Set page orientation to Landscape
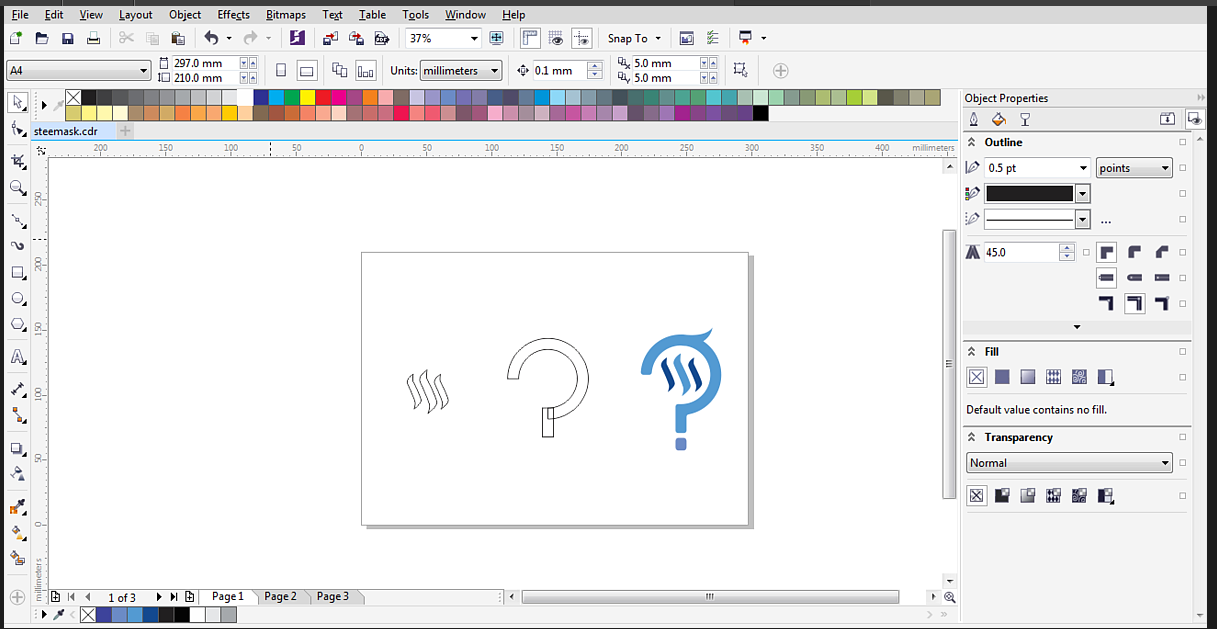This screenshot has width=1217, height=629. (308, 70)
